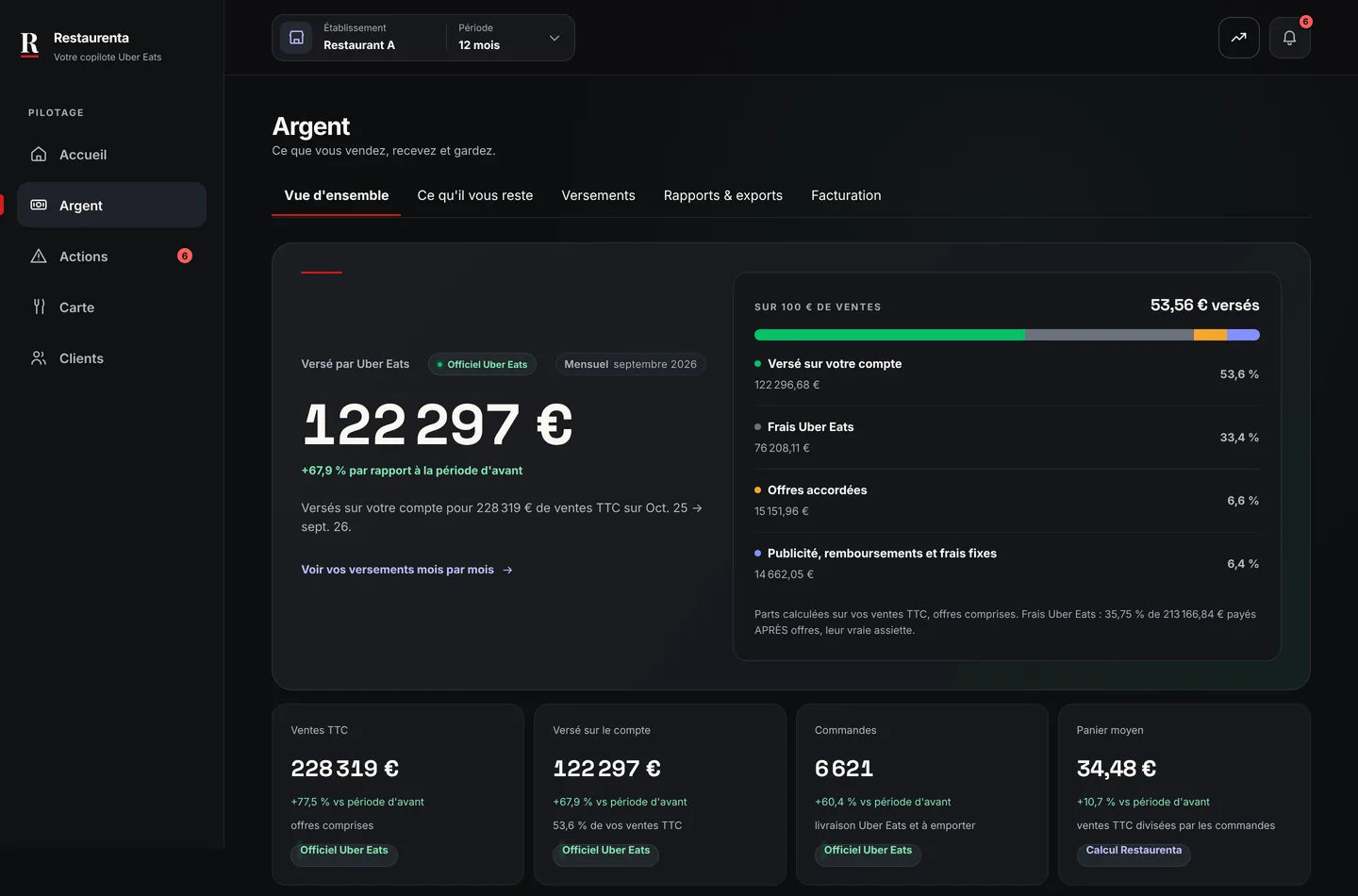Open the Commandes card

[922, 794]
